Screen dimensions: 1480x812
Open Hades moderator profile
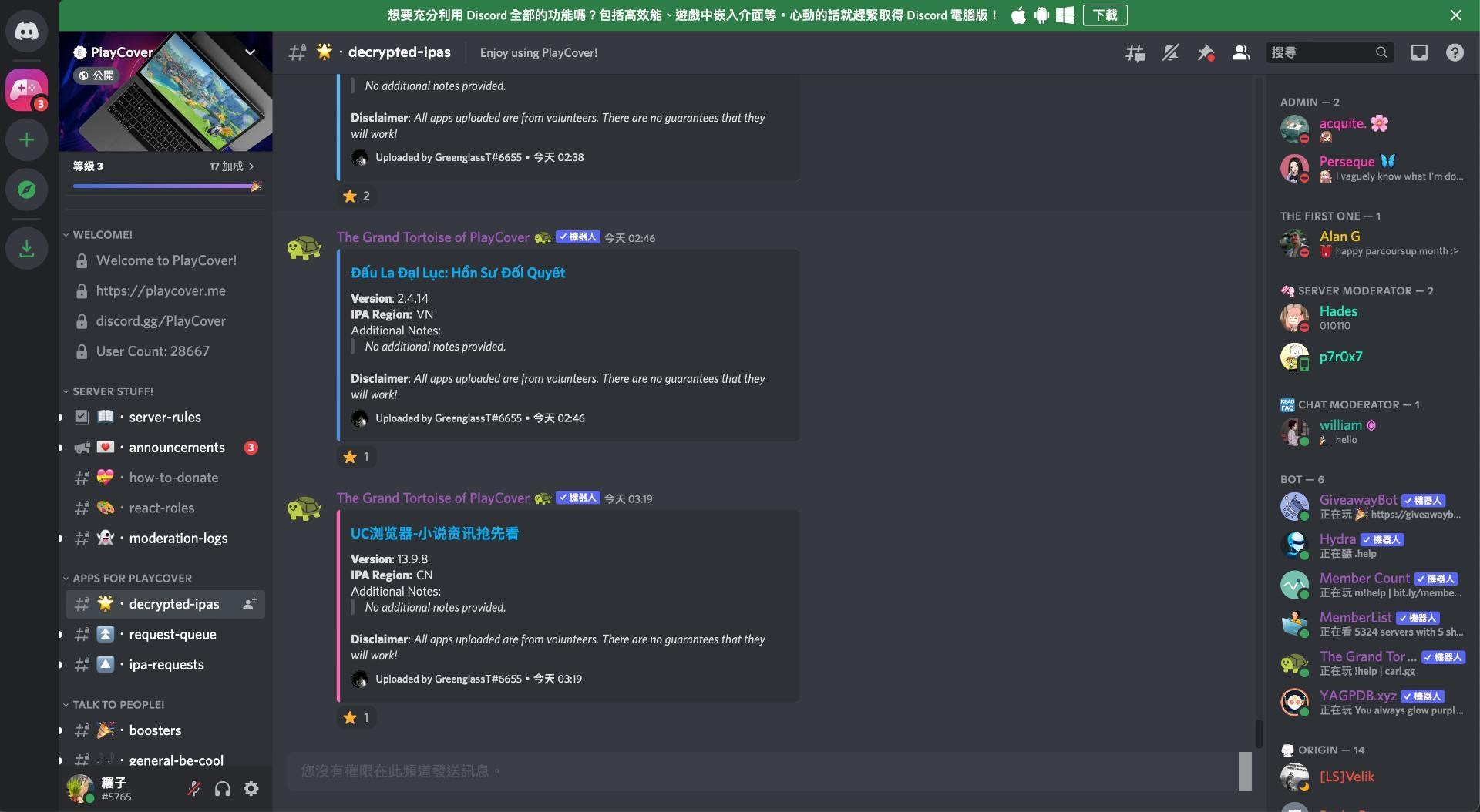[1372, 317]
